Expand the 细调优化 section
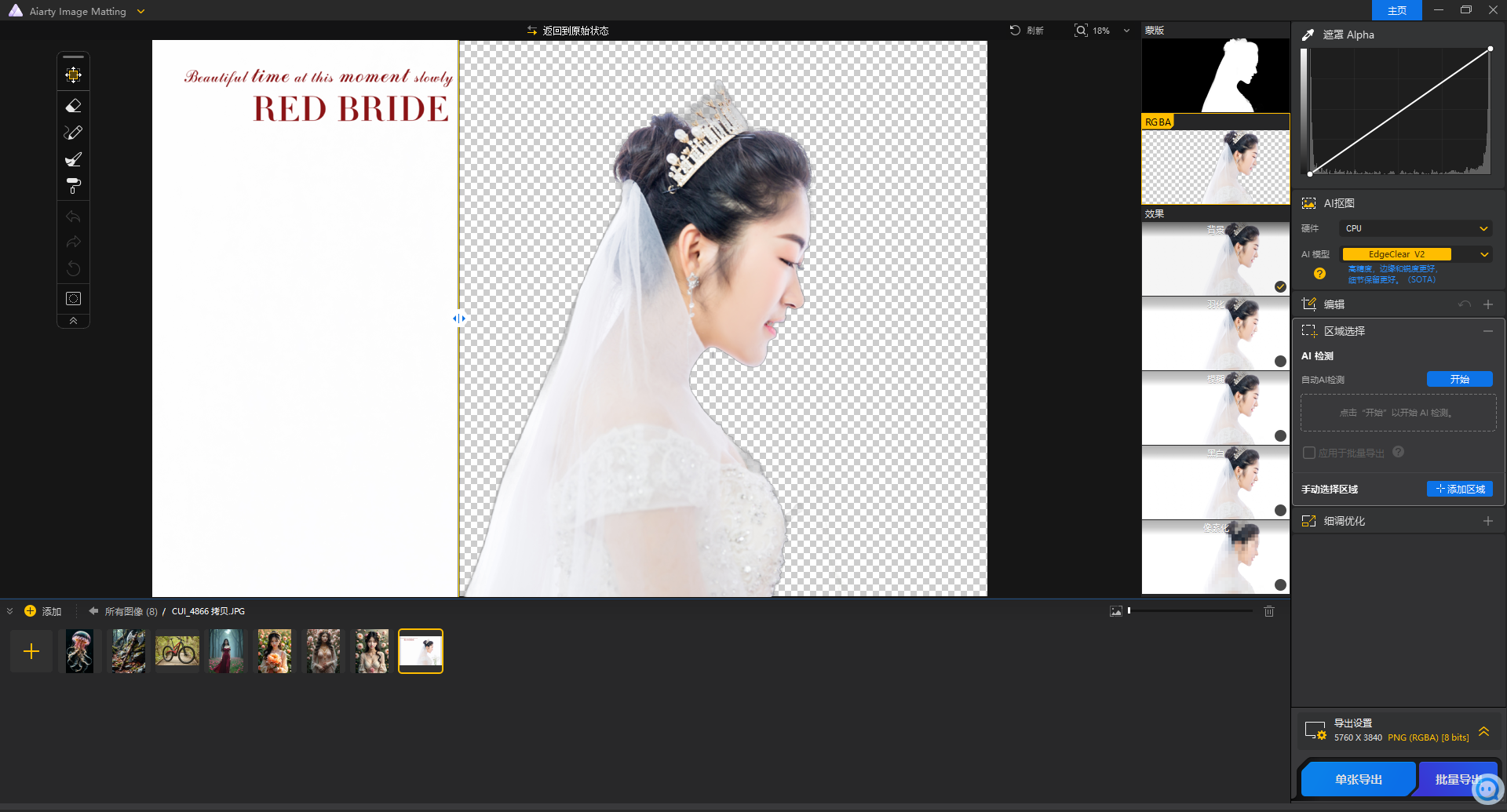Viewport: 1507px width, 812px height. pyautogui.click(x=1487, y=521)
